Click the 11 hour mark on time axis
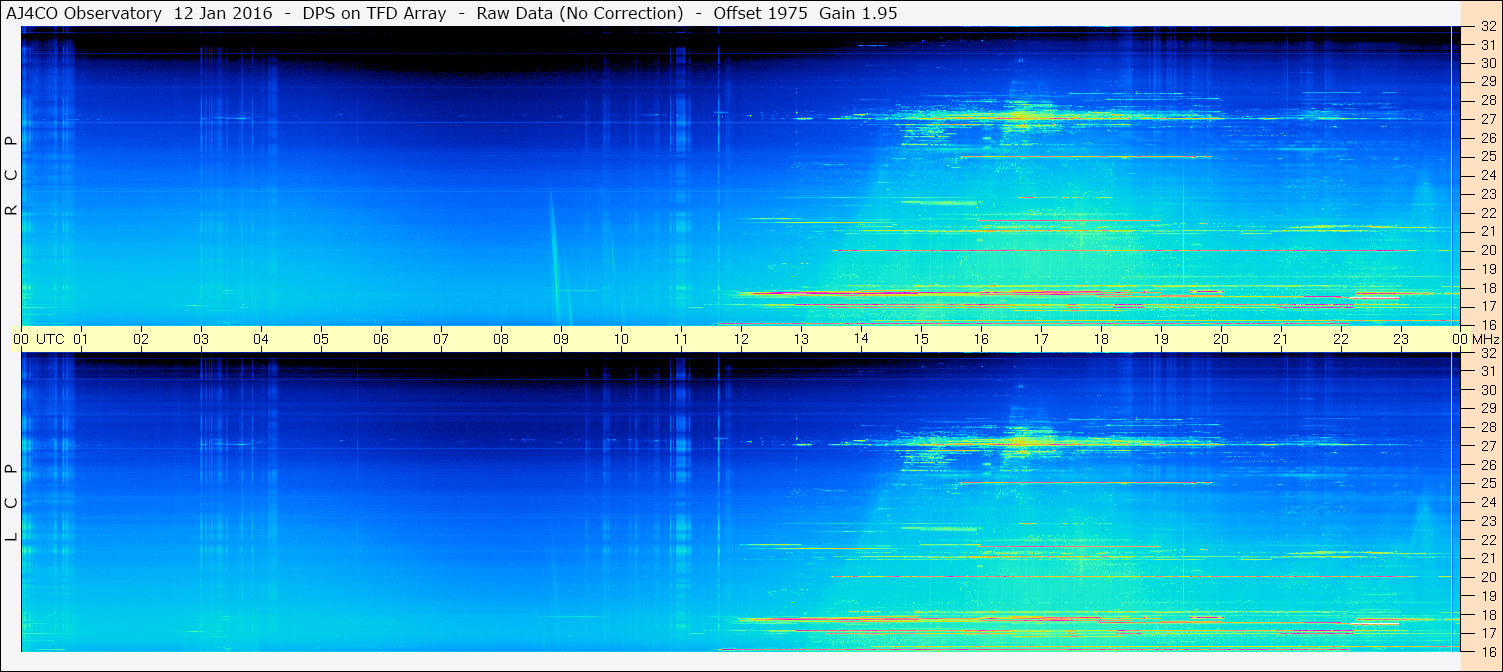Image resolution: width=1503 pixels, height=672 pixels. point(681,339)
